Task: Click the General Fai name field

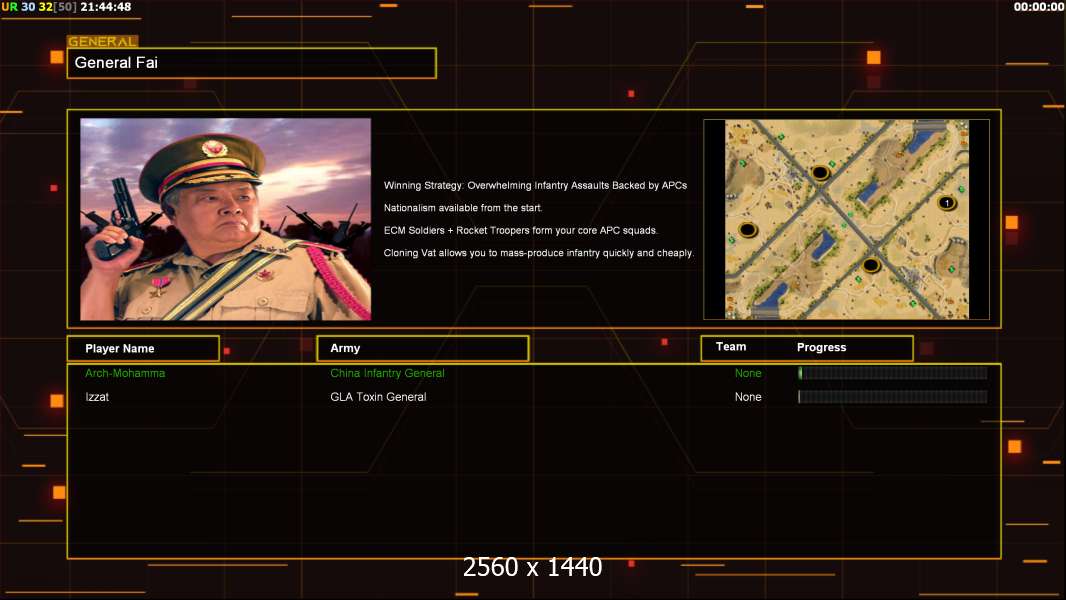Action: [x=251, y=63]
